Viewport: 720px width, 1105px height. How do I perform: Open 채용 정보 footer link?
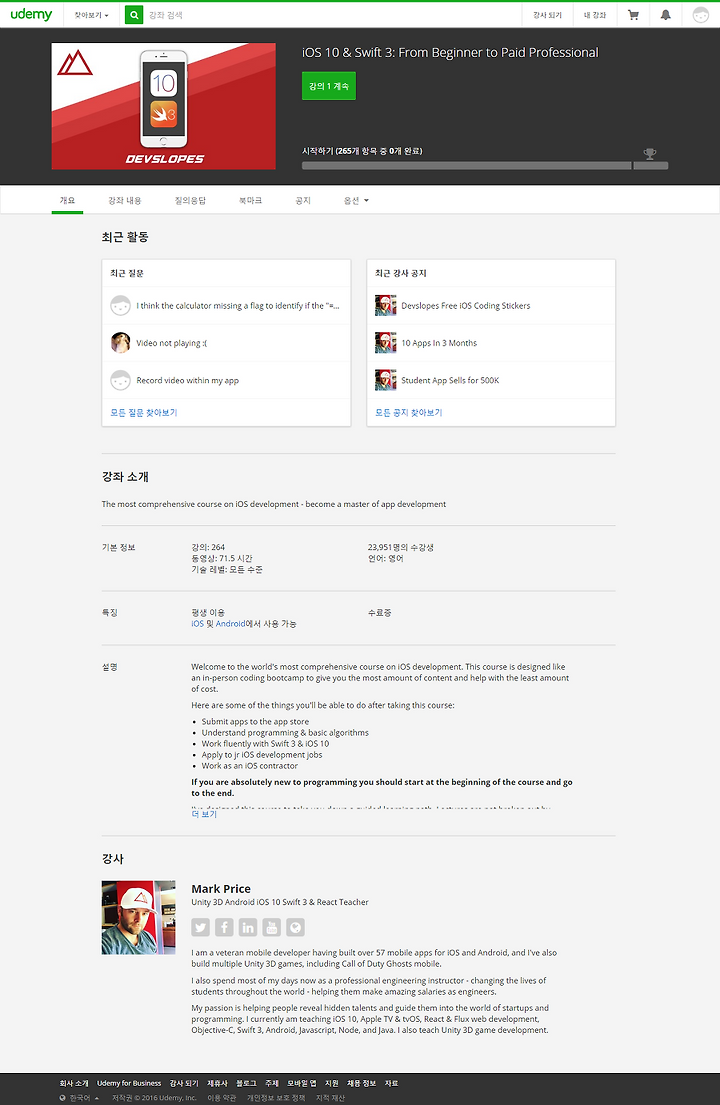tap(361, 1083)
